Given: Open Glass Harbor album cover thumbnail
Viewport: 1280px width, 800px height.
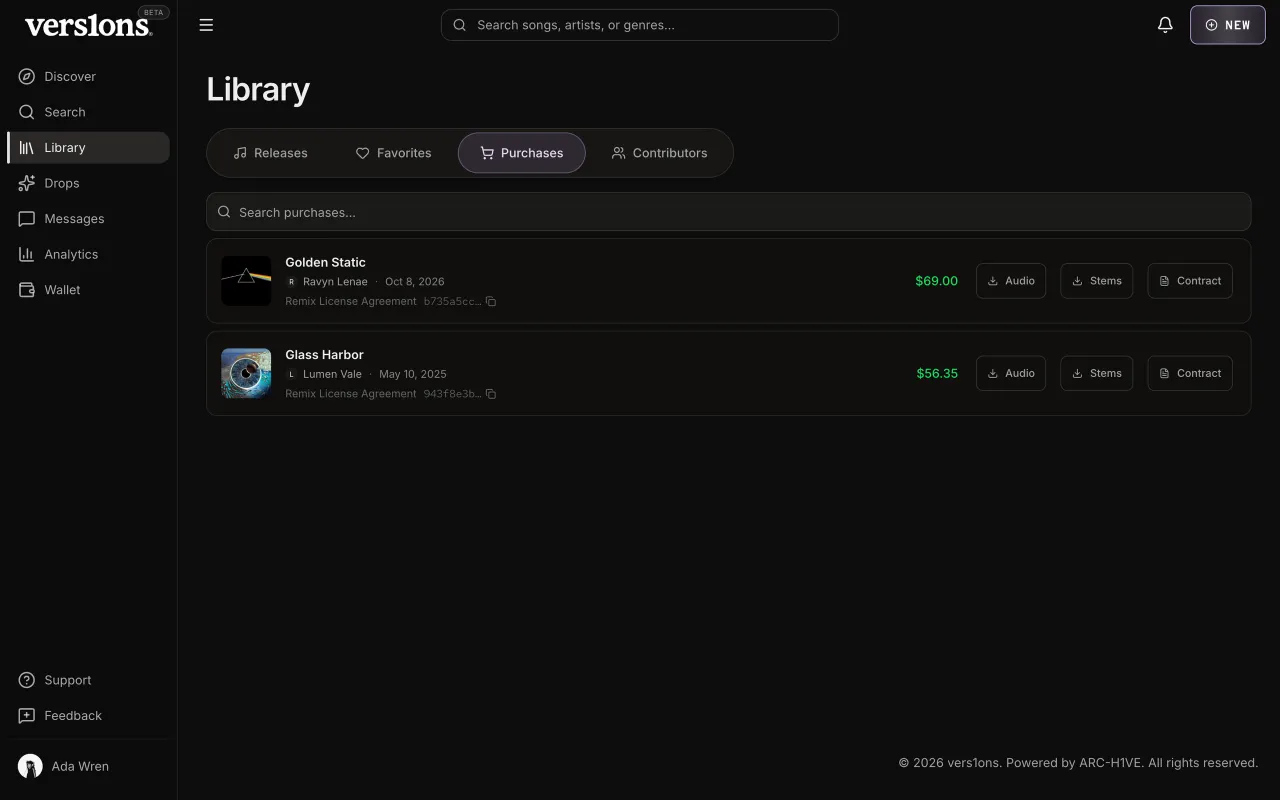Looking at the screenshot, I should 246,373.
